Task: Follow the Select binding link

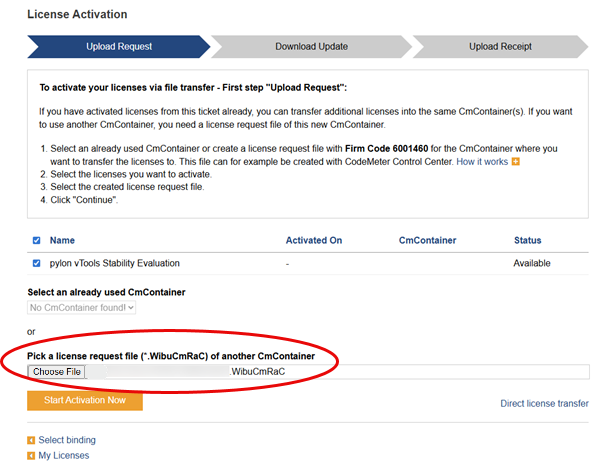Action: click(x=67, y=440)
